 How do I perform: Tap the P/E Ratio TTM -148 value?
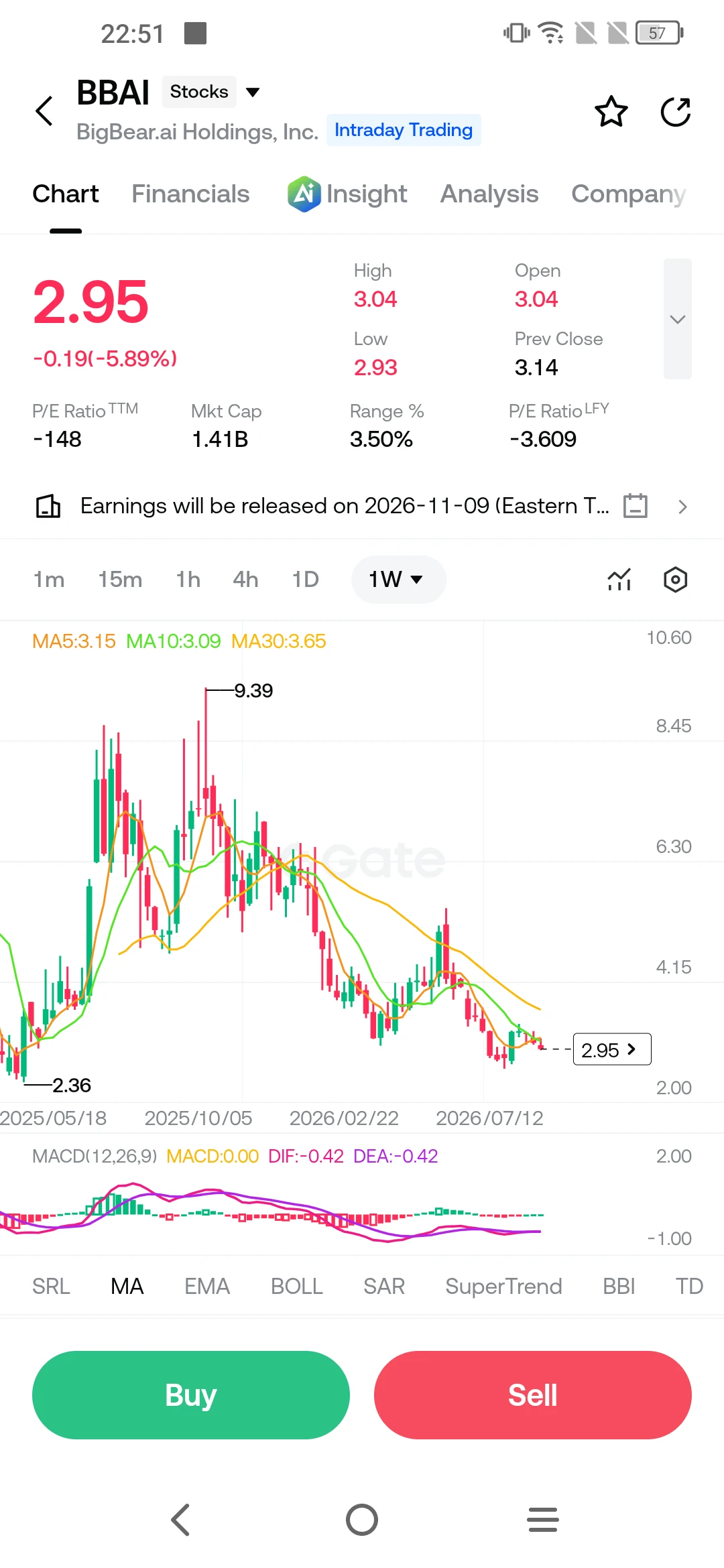click(x=57, y=440)
